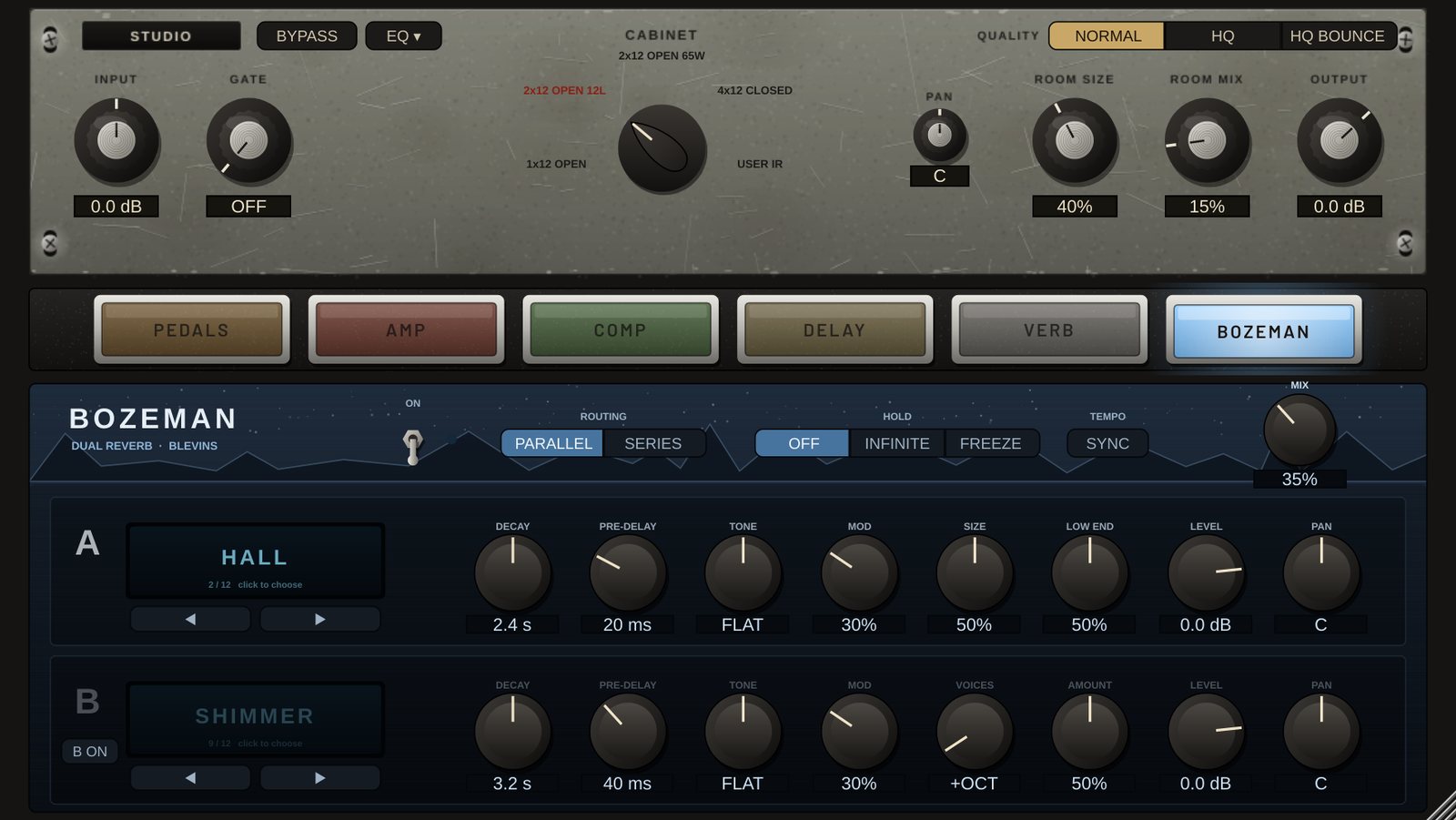This screenshot has height=820, width=1456.
Task: Select SERIES routing
Action: (x=652, y=443)
